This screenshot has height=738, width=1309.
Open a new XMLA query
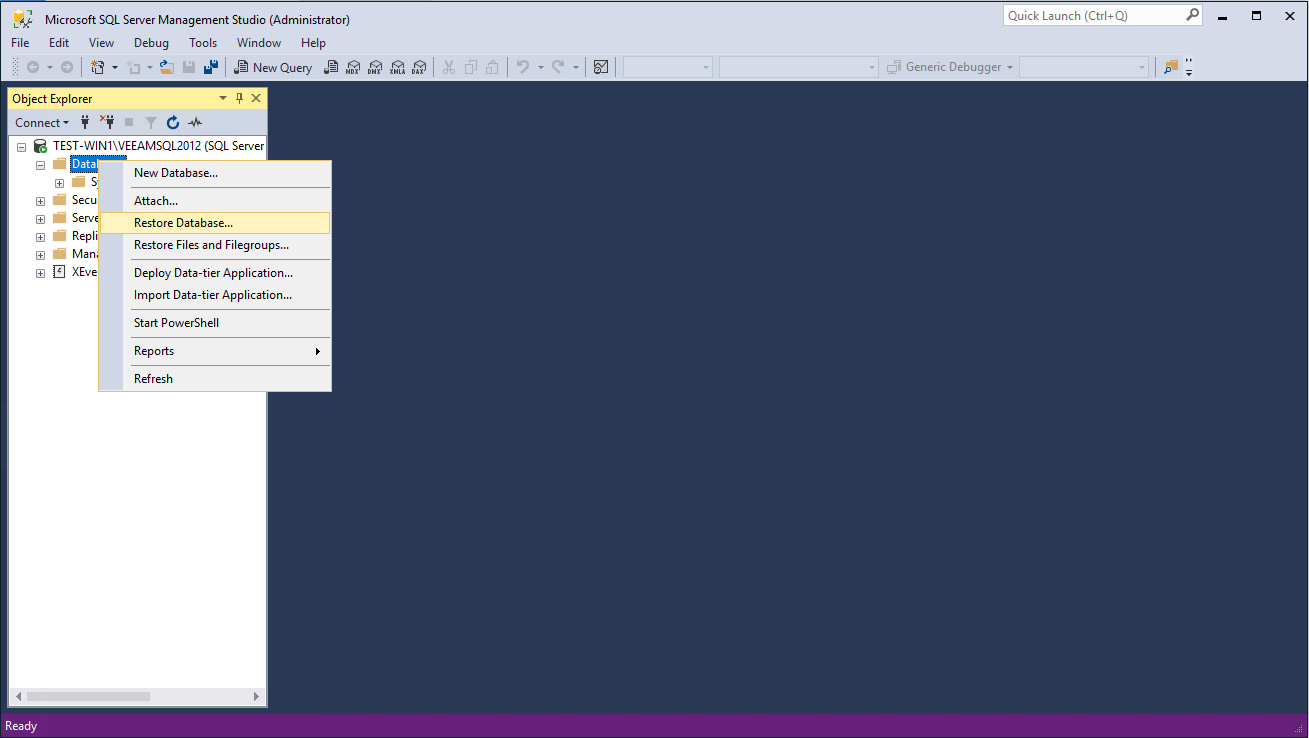click(397, 67)
